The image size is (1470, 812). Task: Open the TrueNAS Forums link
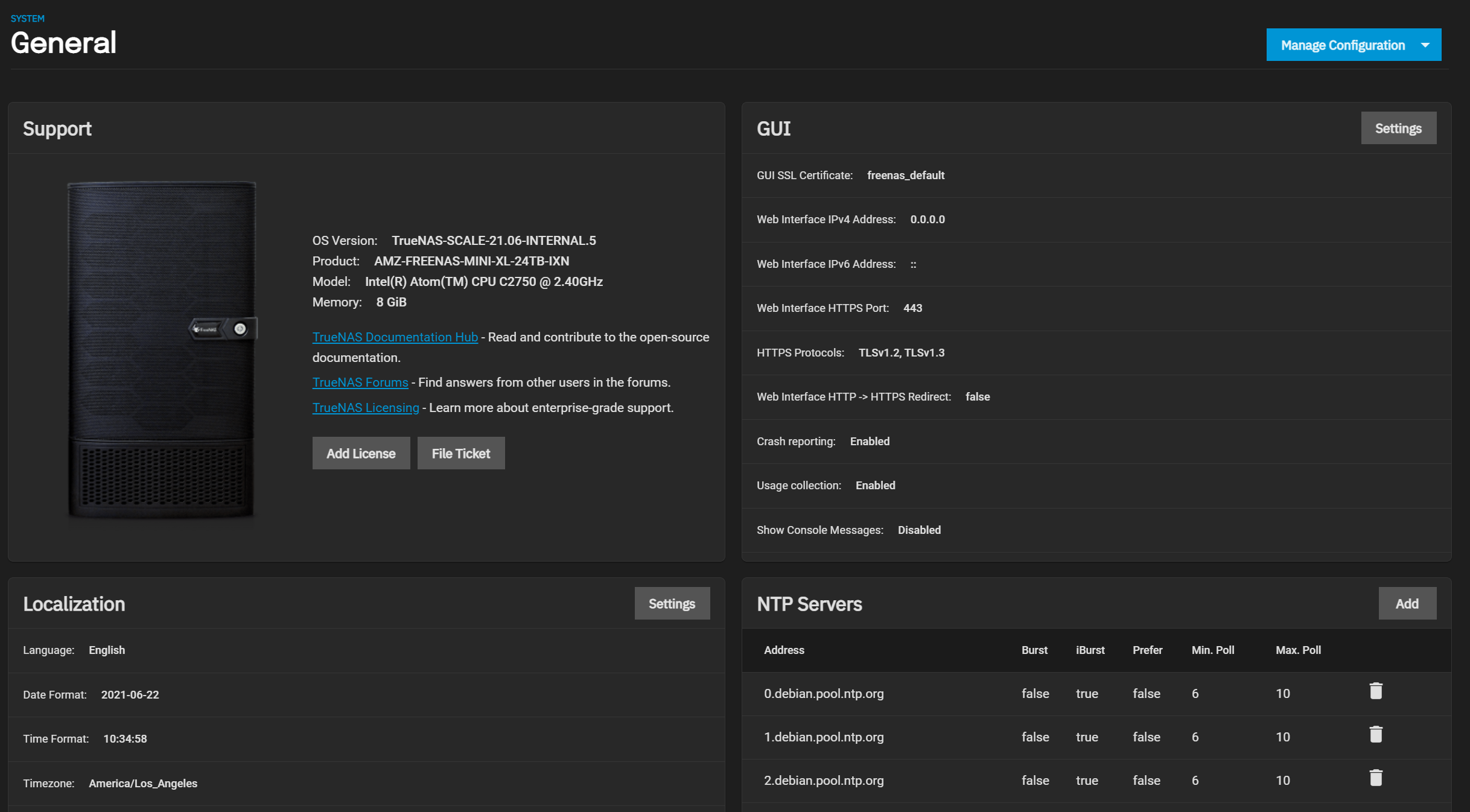(x=360, y=382)
